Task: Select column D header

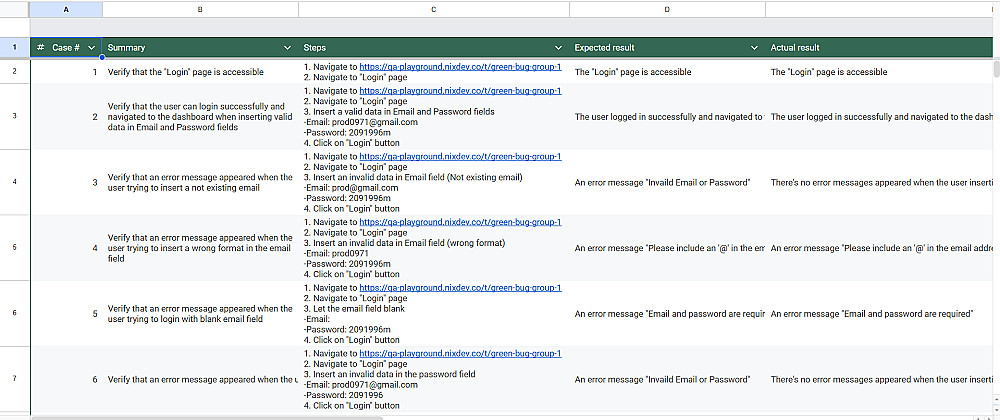Action: (666, 9)
